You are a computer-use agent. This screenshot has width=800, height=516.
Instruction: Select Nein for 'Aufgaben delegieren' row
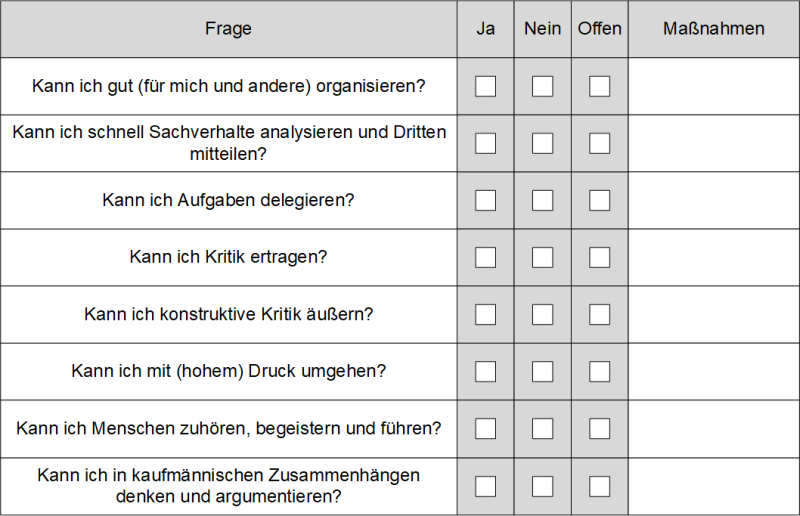(x=542, y=200)
